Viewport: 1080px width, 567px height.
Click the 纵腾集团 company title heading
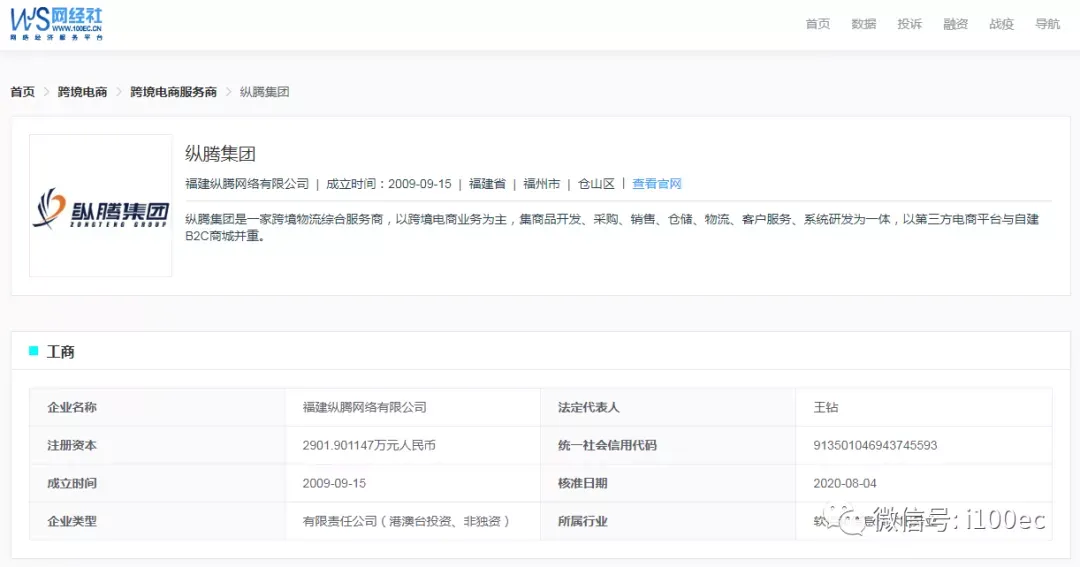click(x=220, y=154)
